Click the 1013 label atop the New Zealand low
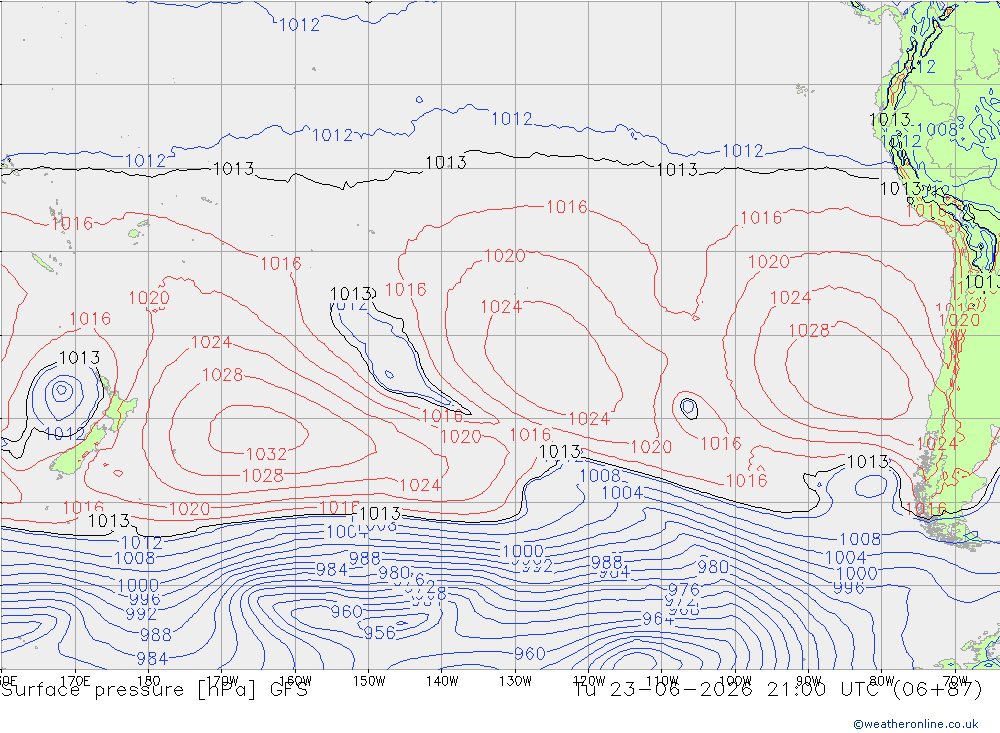Screen dimensions: 1000x733 tap(79, 358)
